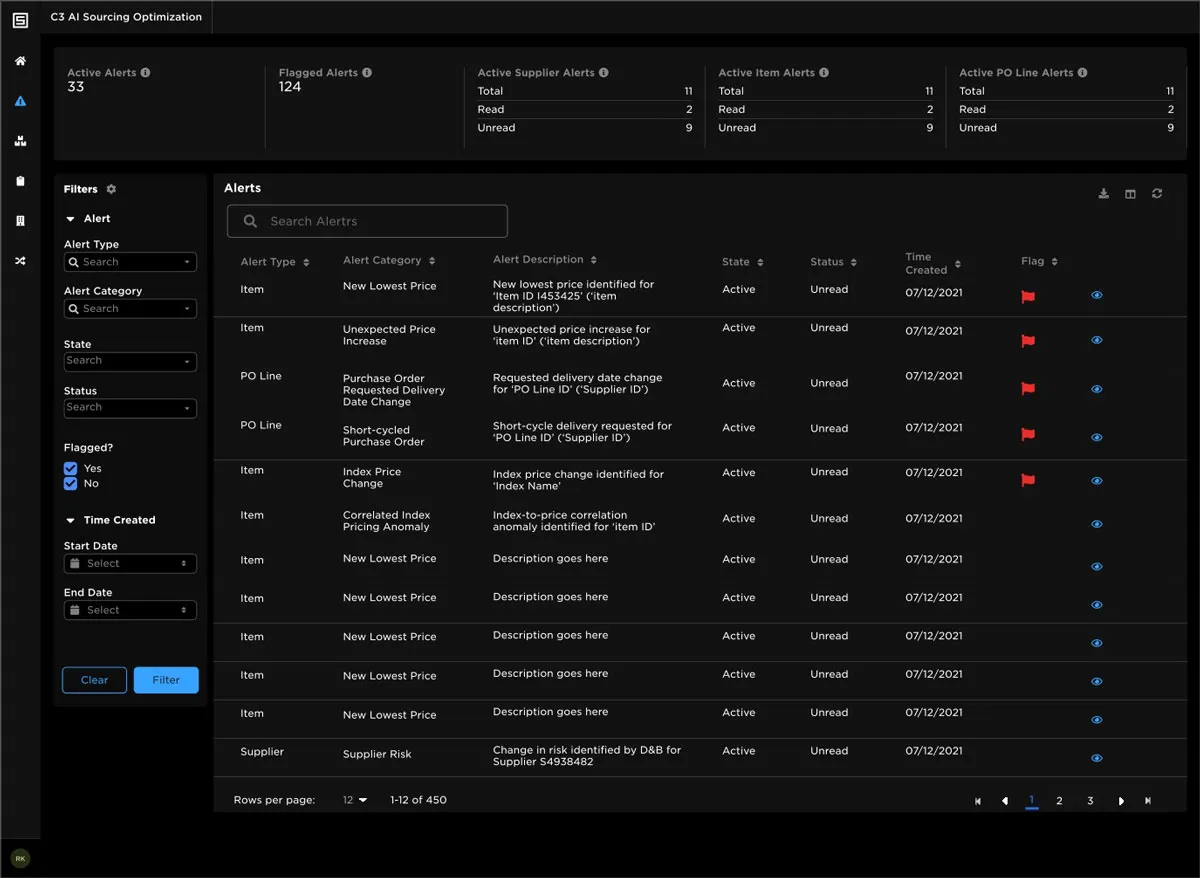The width and height of the screenshot is (1200, 878).
Task: Jump to the last page of alerts
Action: [1148, 801]
